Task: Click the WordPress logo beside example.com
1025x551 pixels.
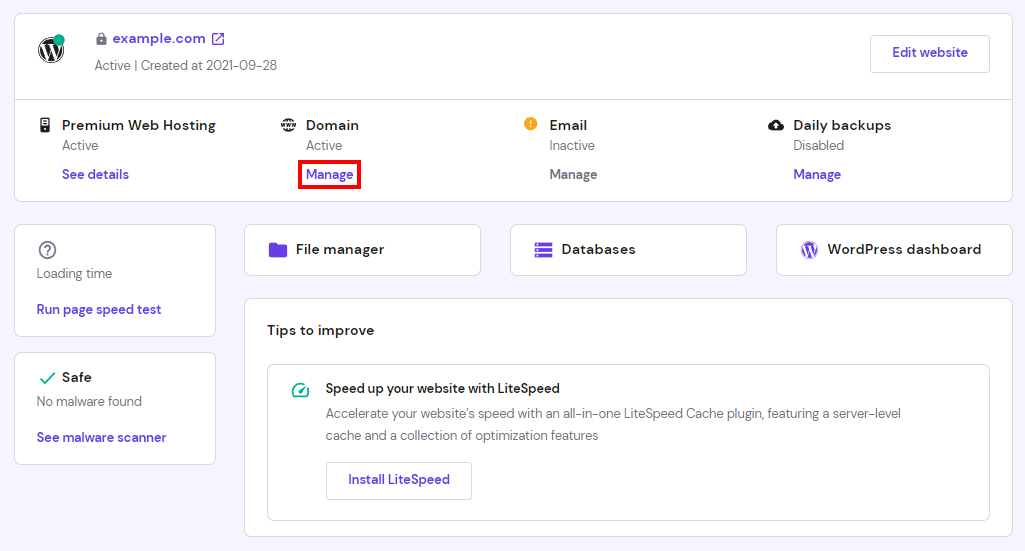Action: (50, 50)
